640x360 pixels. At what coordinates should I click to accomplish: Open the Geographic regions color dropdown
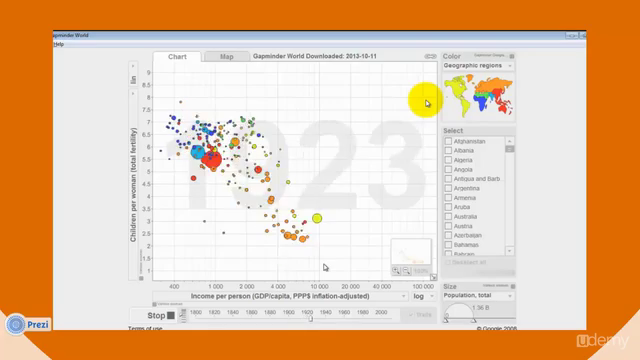(478, 66)
